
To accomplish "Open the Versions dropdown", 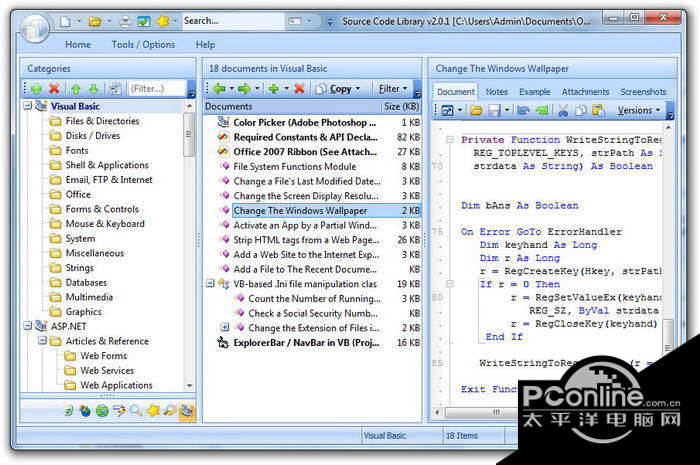I will point(638,110).
